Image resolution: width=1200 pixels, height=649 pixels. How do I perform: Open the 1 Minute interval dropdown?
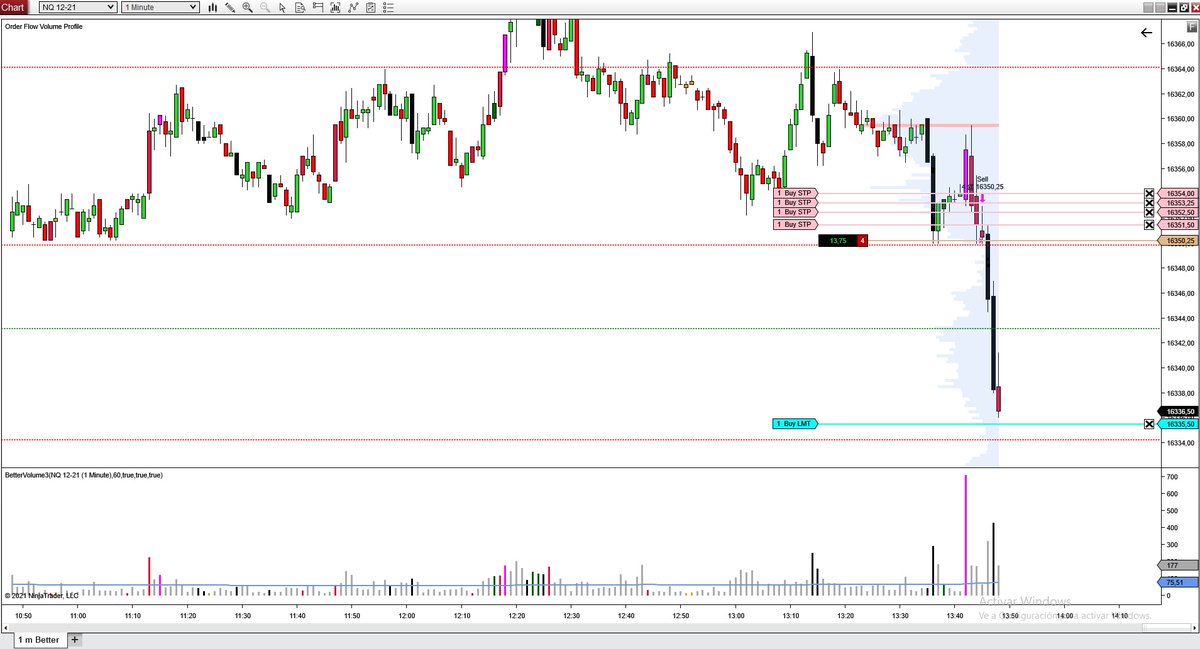point(160,7)
